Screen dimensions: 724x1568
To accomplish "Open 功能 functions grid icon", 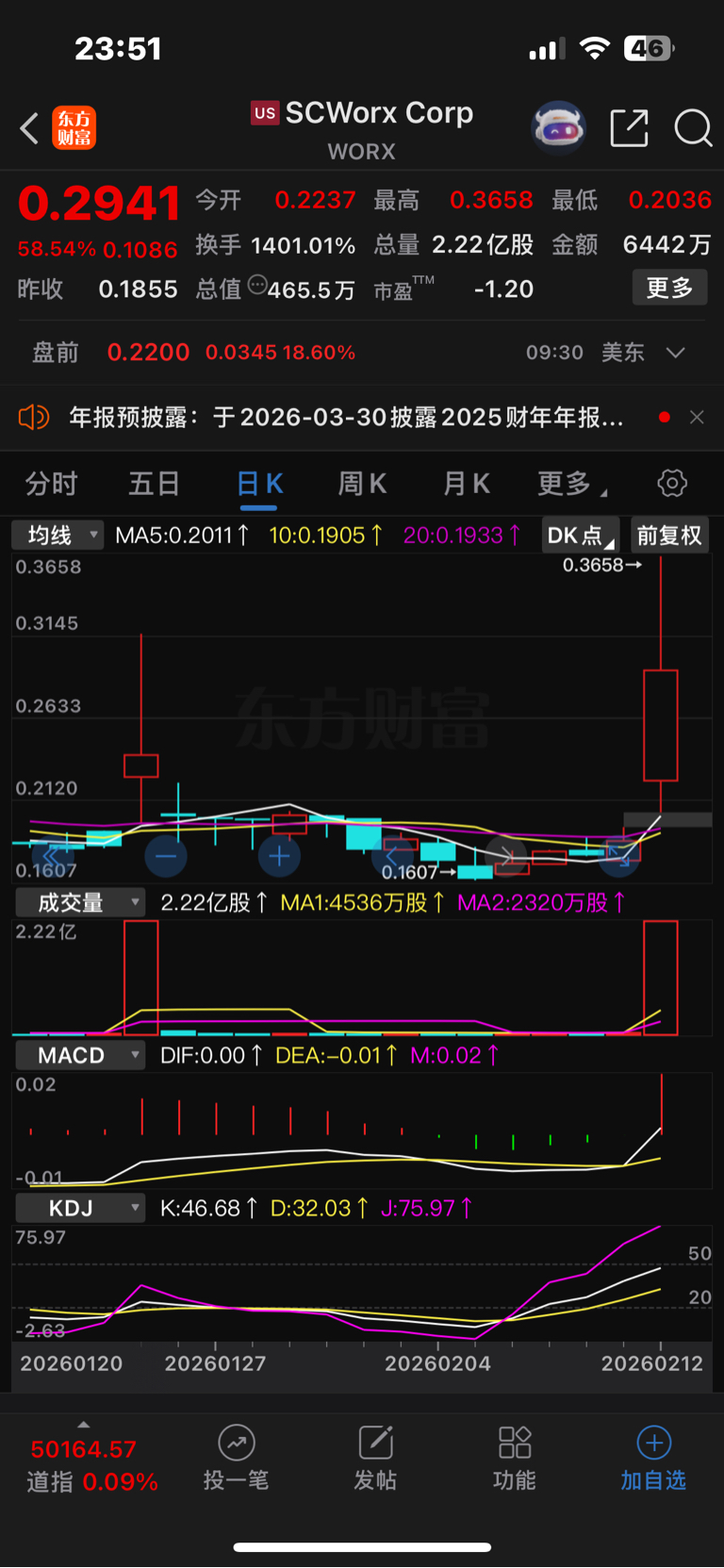I will coord(514,1443).
